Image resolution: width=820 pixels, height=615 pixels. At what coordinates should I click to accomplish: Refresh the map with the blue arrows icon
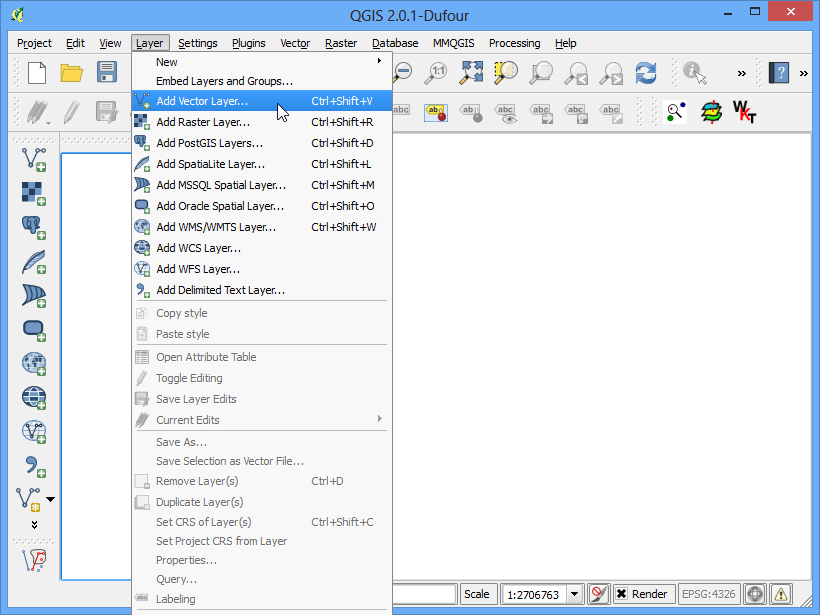pos(646,73)
